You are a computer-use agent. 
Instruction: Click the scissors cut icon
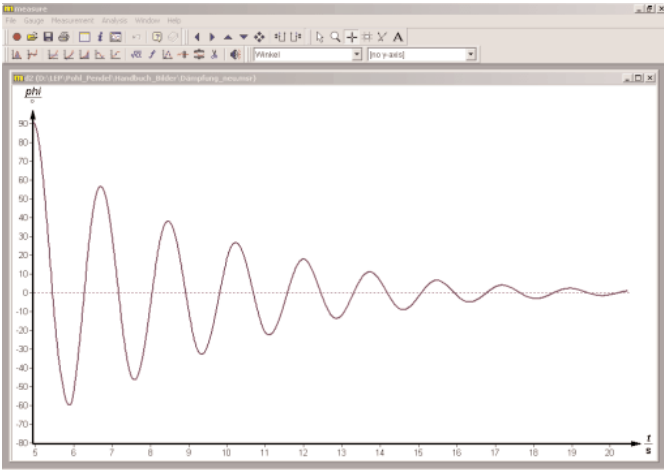pos(214,54)
